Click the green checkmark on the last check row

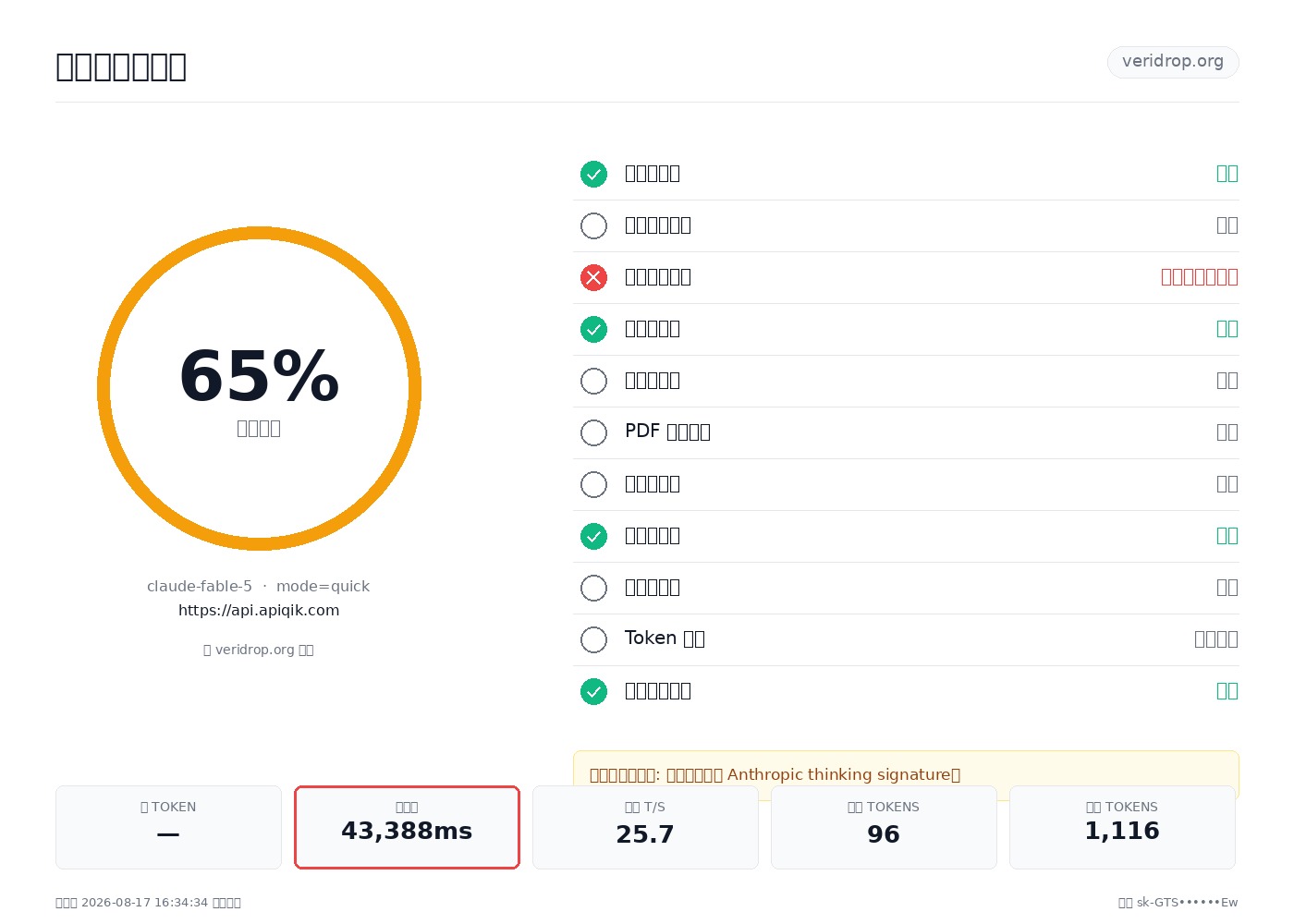tap(593, 691)
